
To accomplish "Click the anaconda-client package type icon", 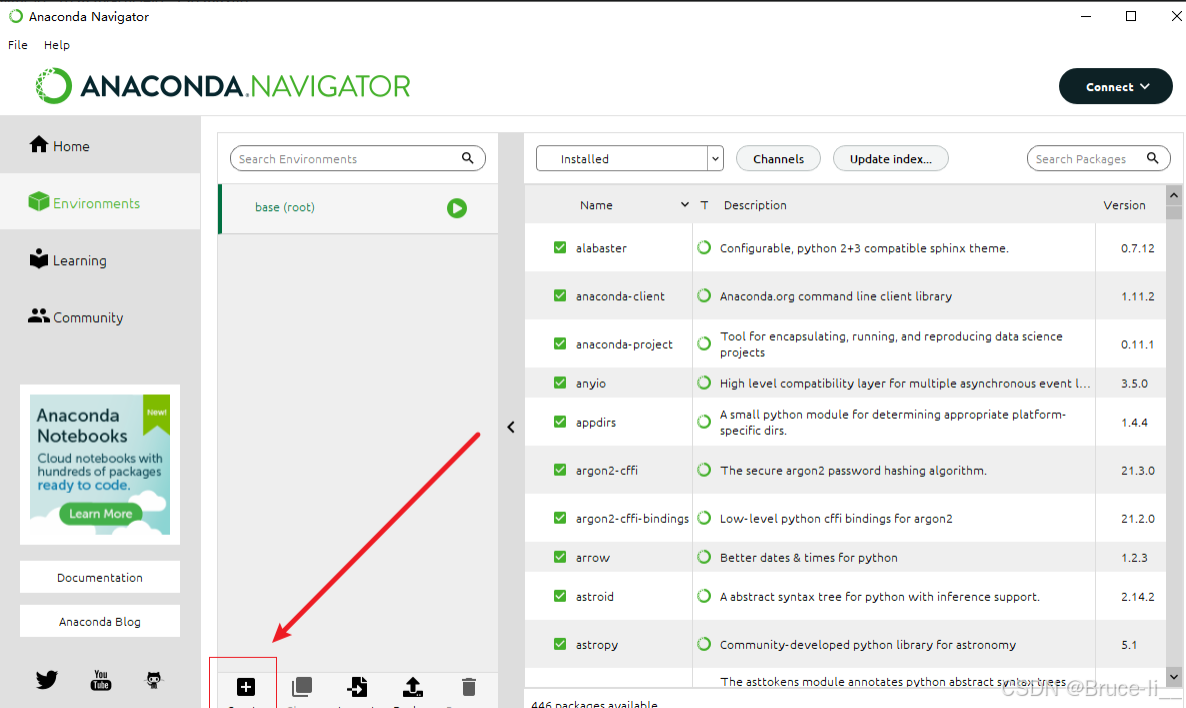I will click(704, 296).
